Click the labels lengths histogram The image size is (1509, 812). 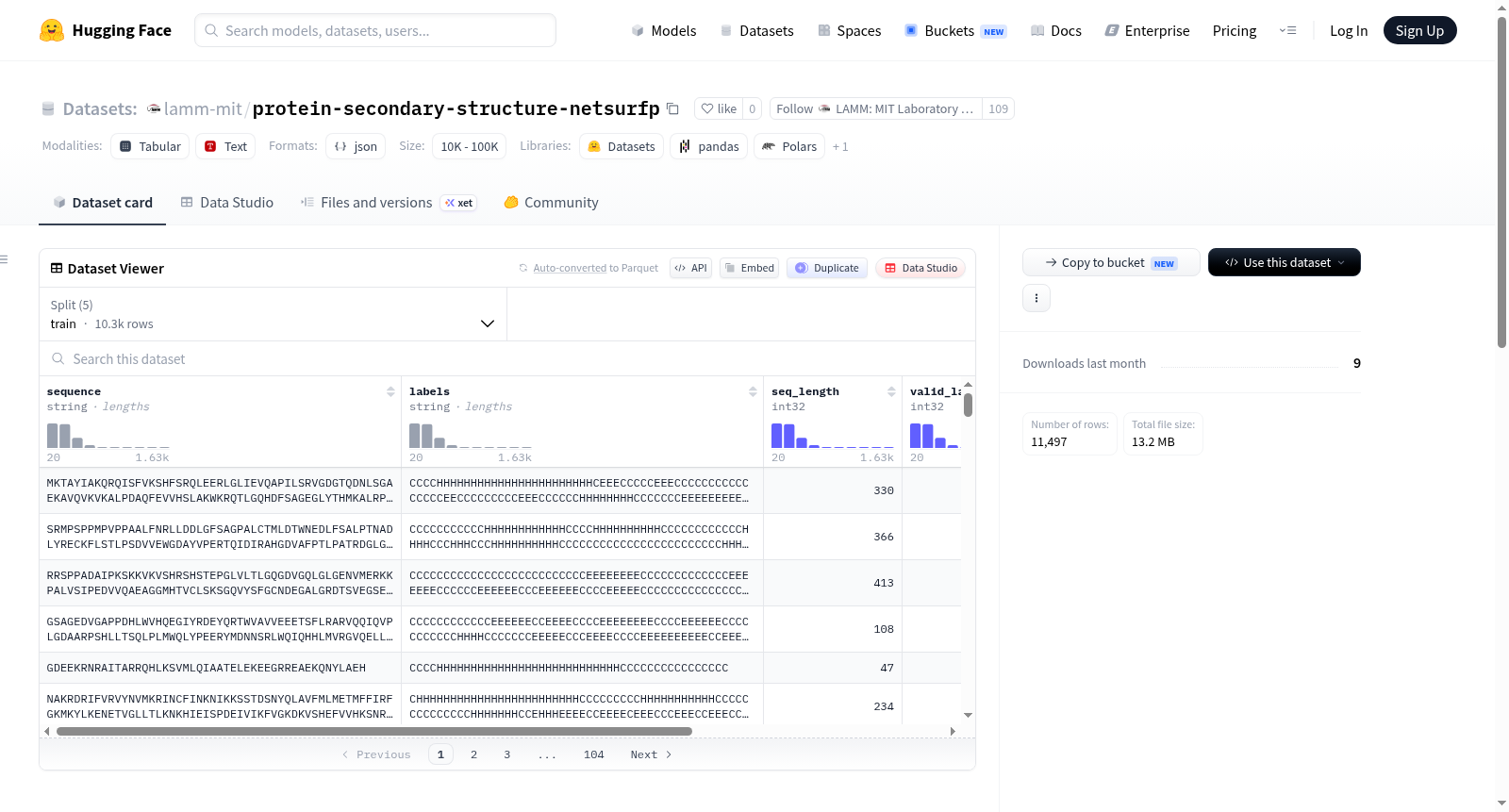coord(470,435)
